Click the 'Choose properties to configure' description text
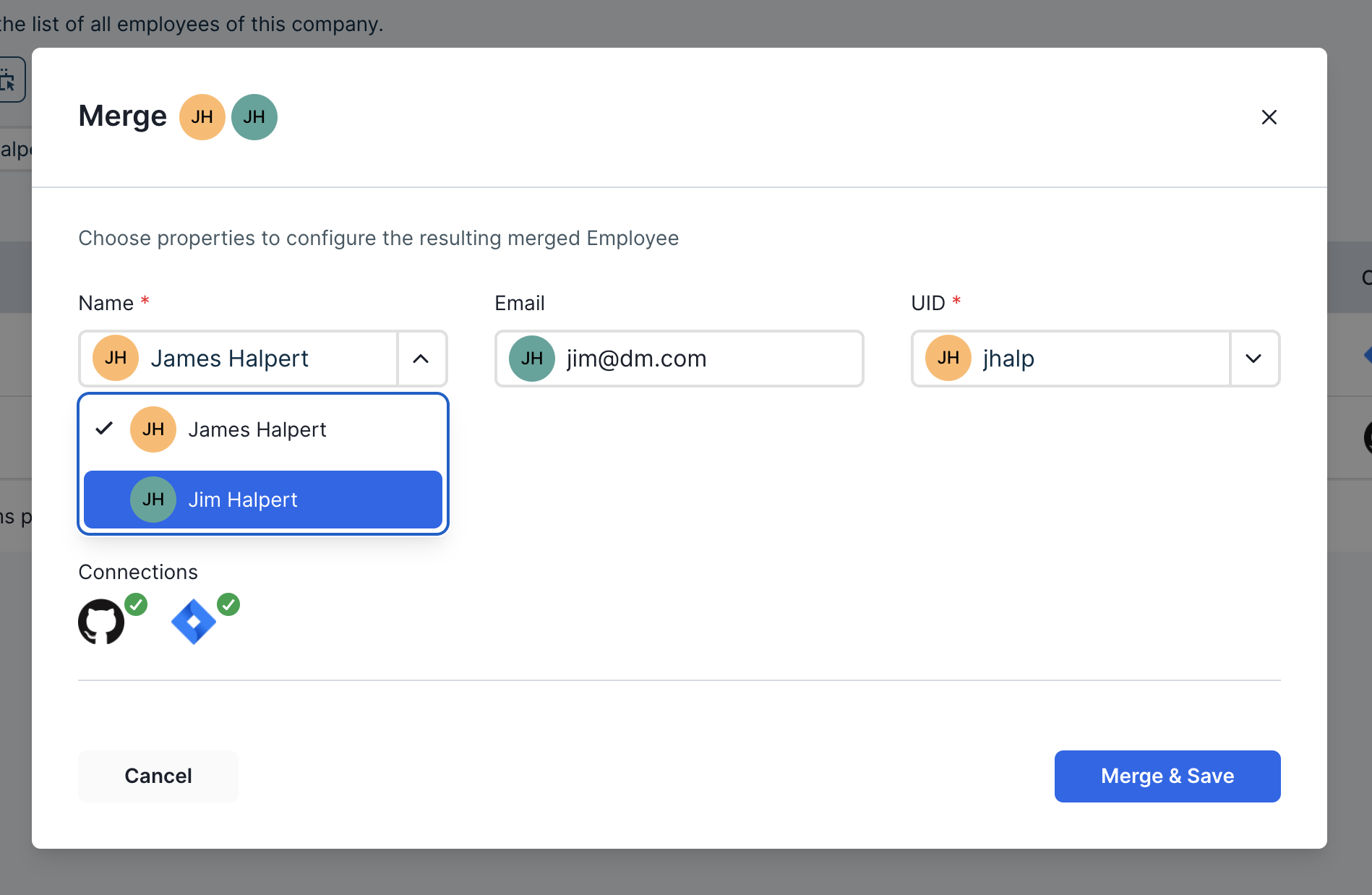The height and width of the screenshot is (895, 1372). (379, 239)
